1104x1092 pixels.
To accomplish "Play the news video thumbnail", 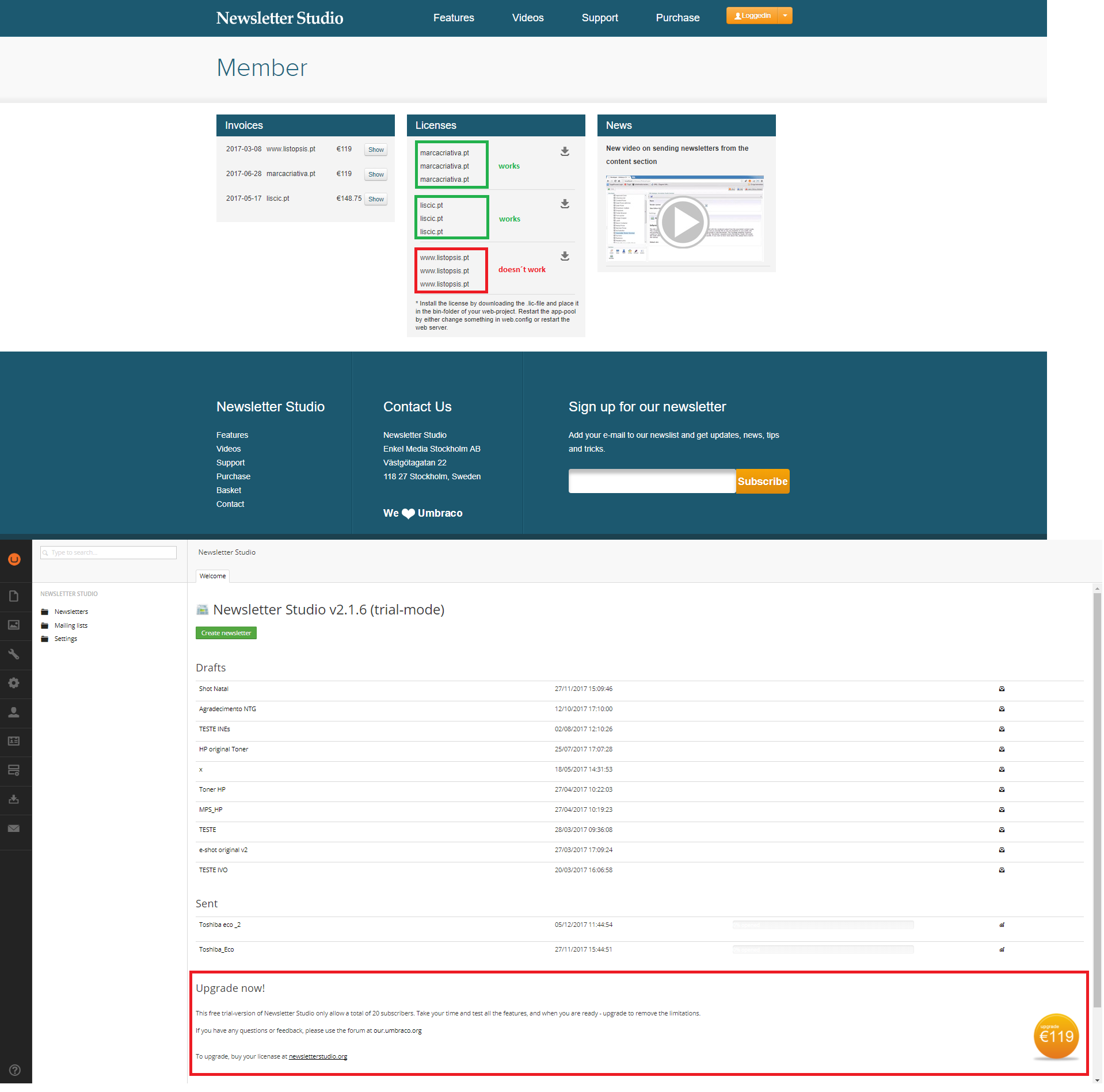I will click(683, 223).
